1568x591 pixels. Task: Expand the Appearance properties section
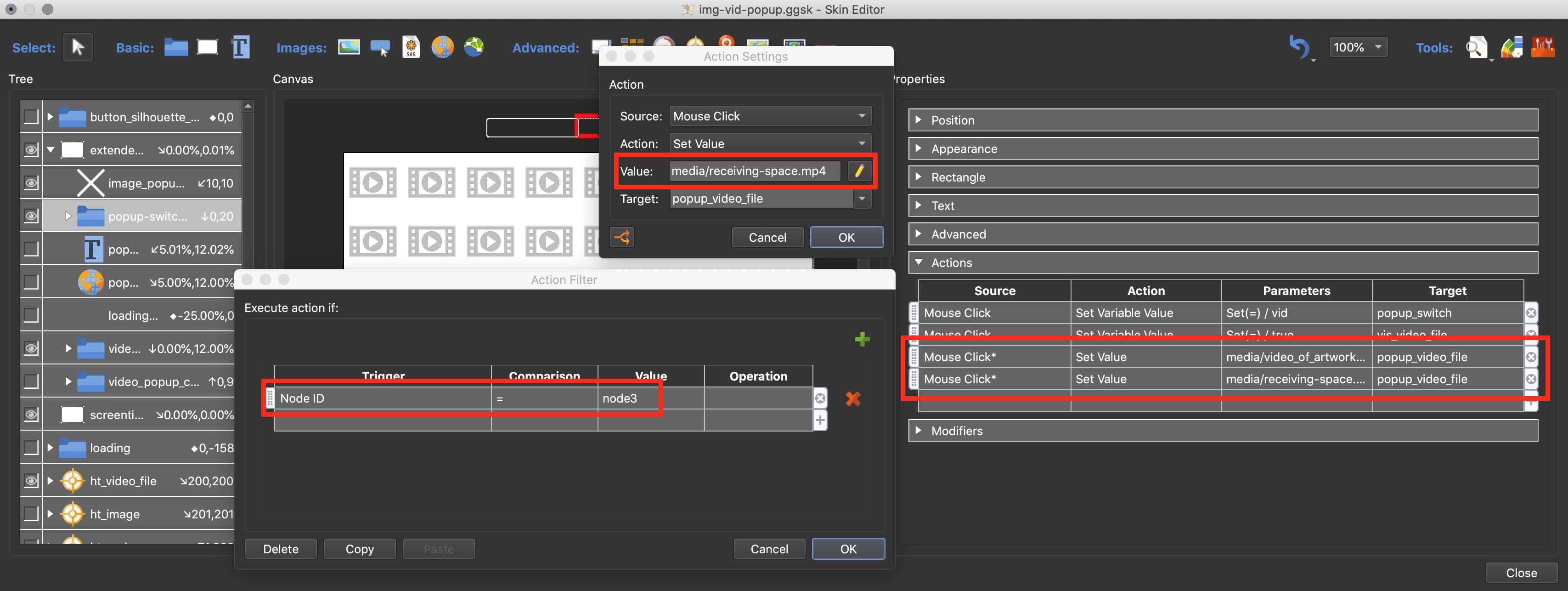(x=919, y=148)
